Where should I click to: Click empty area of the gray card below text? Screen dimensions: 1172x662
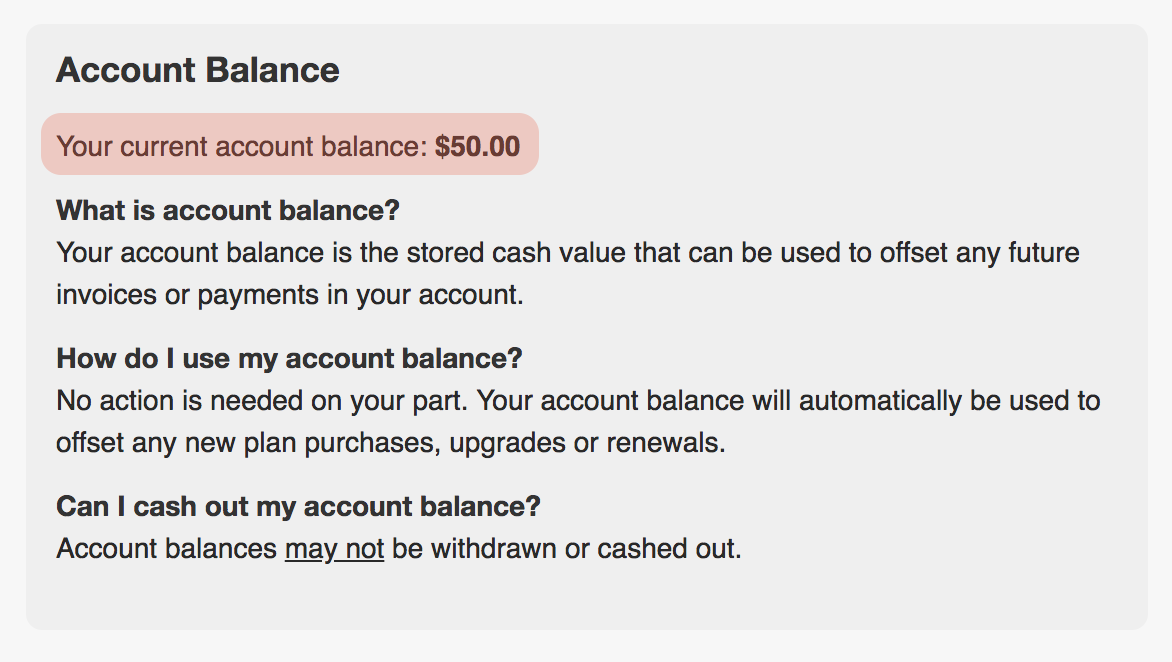[x=587, y=598]
